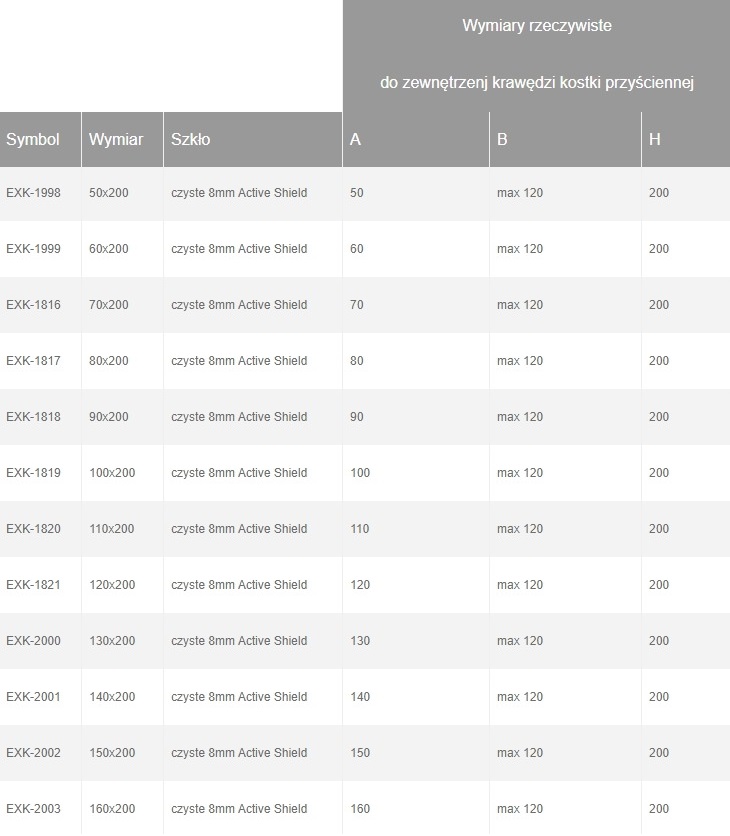The width and height of the screenshot is (730, 836).
Task: Click the Symbol column header
Action: [x=33, y=140]
